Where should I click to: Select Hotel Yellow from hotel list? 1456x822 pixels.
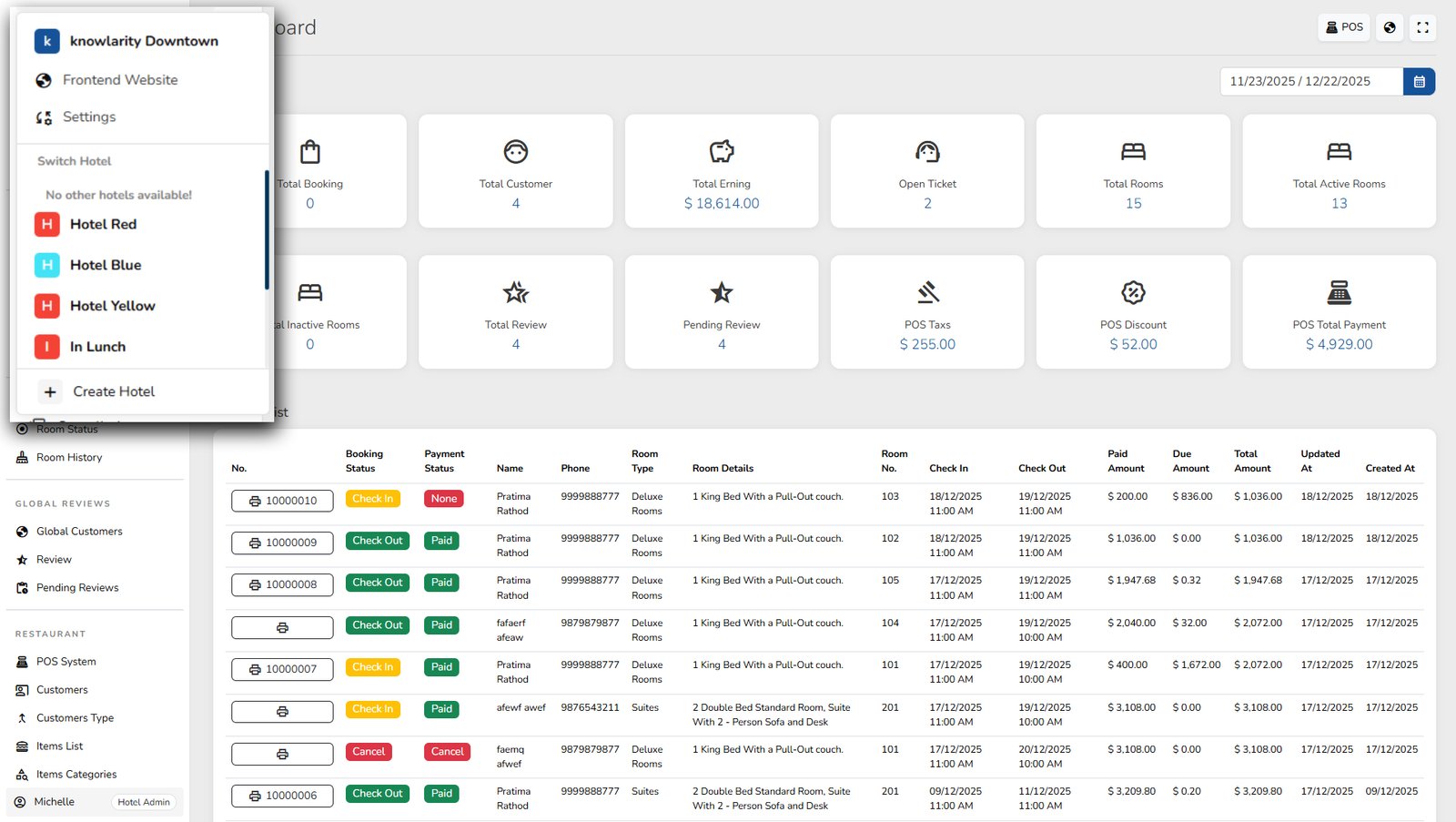pos(112,306)
